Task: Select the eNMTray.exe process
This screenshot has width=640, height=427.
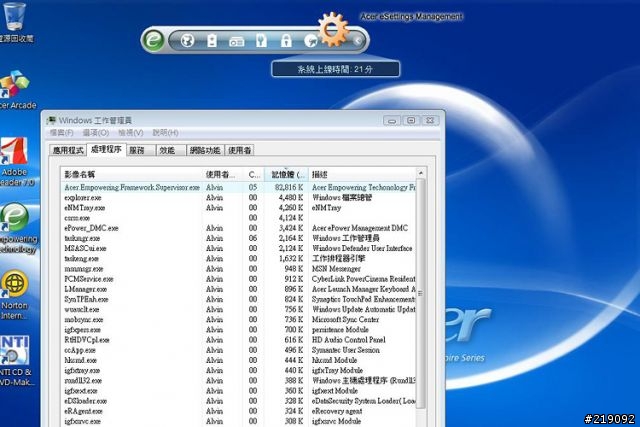Action: tap(238, 208)
